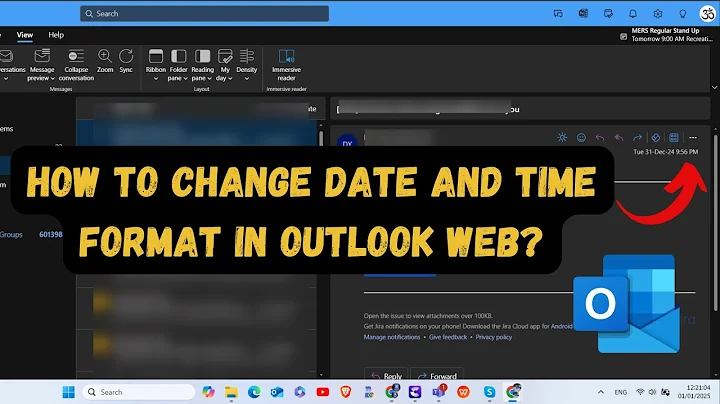Viewport: 720px width, 404px height.
Task: Switch to the View tab
Action: (25, 35)
